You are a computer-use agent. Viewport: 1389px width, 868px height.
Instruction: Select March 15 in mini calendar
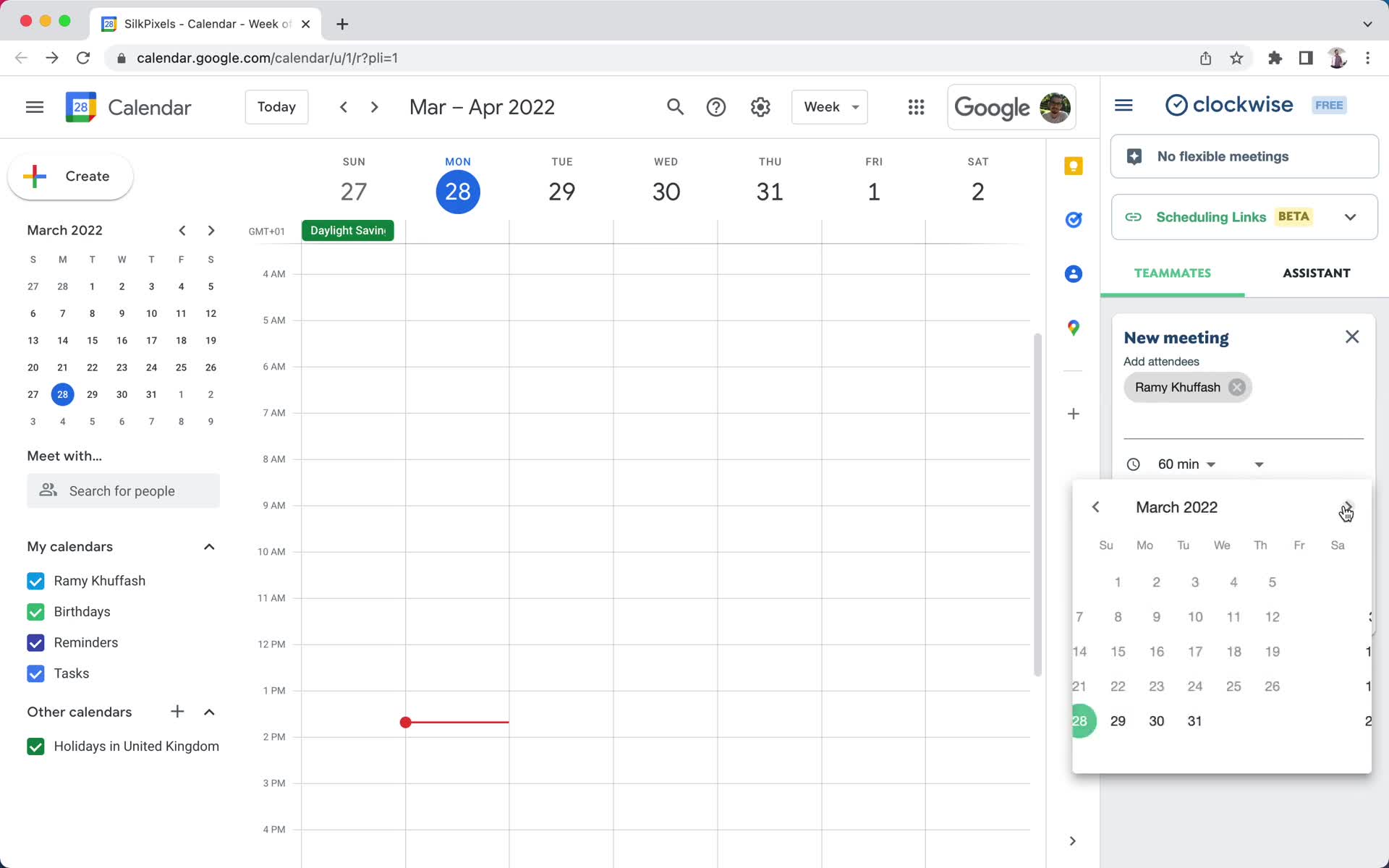92,341
